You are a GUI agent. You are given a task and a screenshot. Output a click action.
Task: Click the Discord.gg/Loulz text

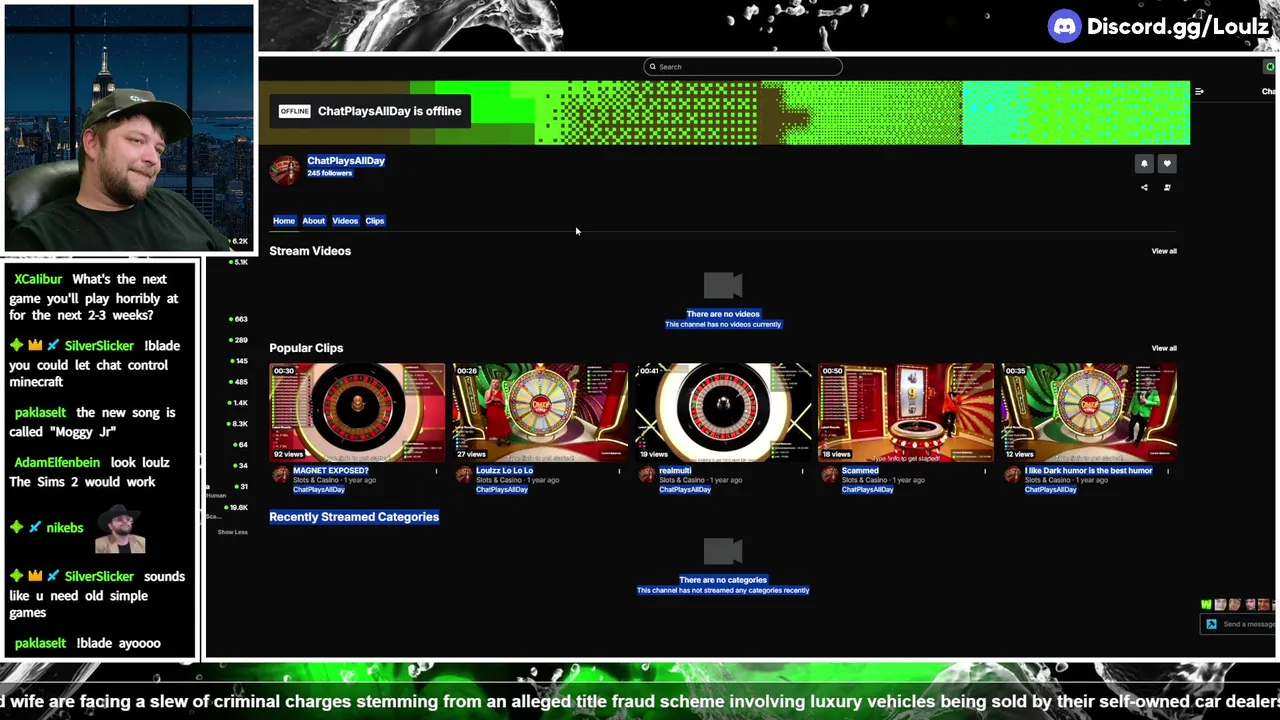pos(1178,27)
